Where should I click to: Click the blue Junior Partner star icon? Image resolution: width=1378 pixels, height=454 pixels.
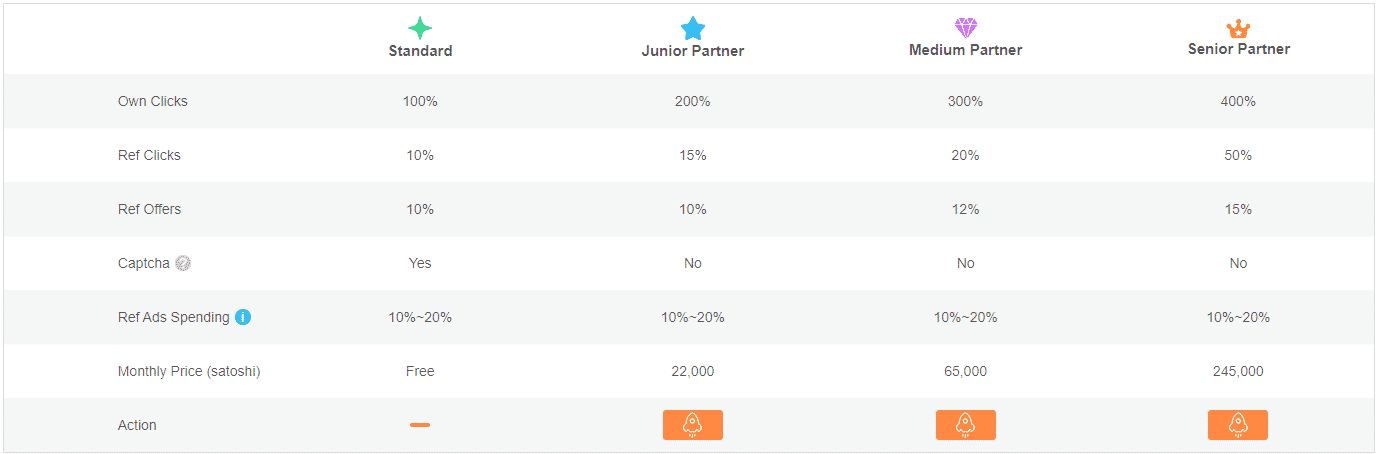(693, 28)
